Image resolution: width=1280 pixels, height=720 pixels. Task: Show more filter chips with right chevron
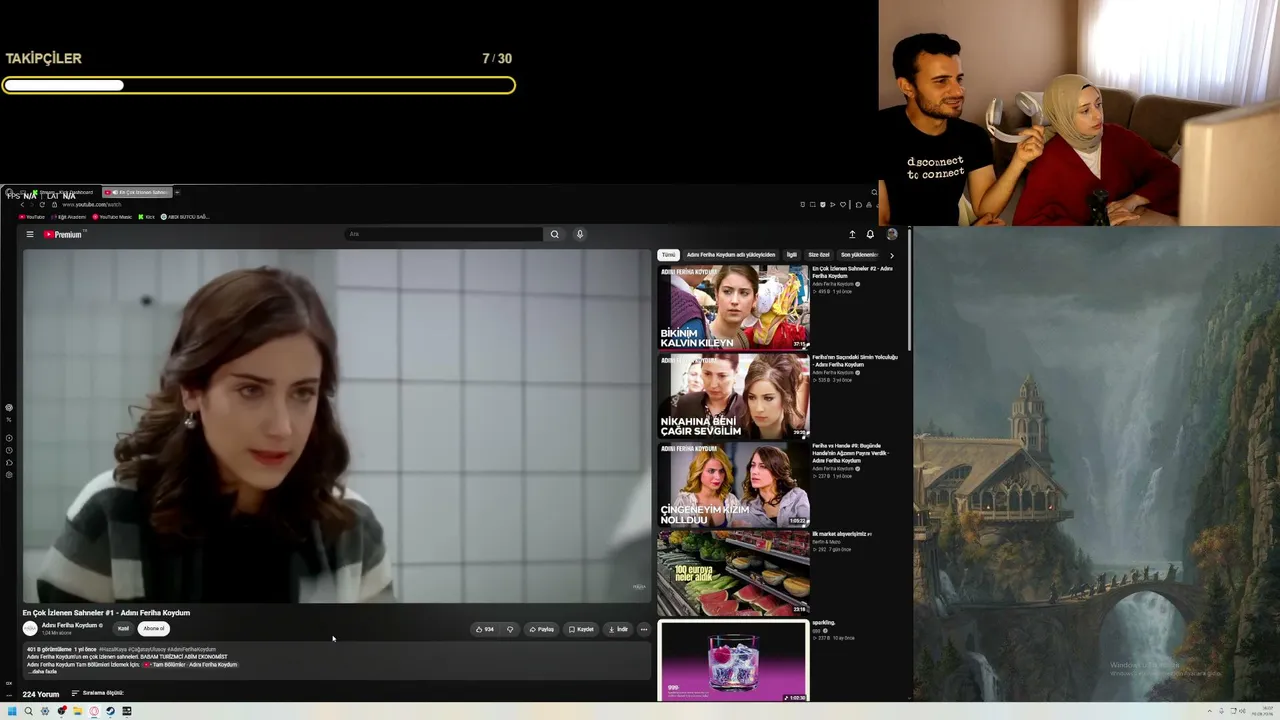[892, 255]
